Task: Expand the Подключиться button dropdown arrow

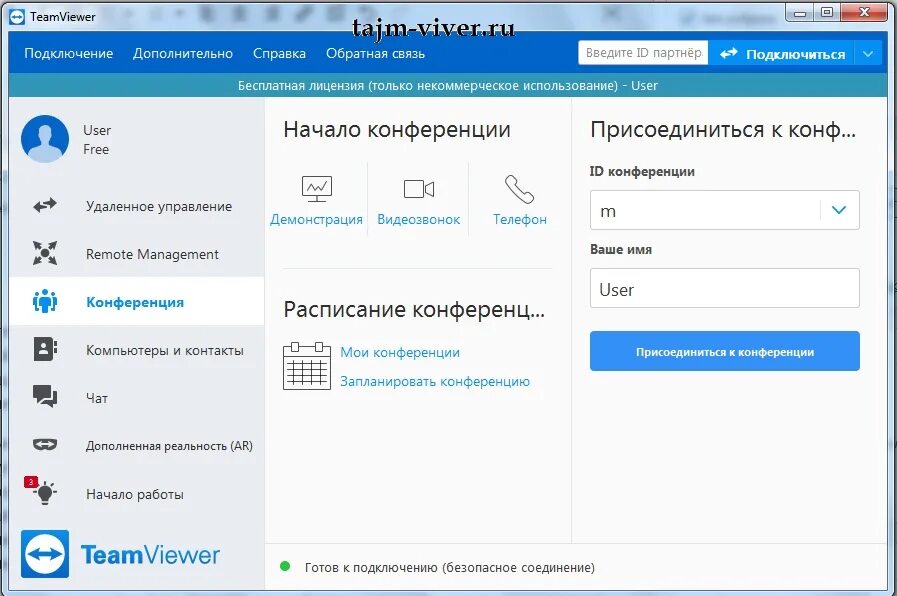Action: pos(868,54)
